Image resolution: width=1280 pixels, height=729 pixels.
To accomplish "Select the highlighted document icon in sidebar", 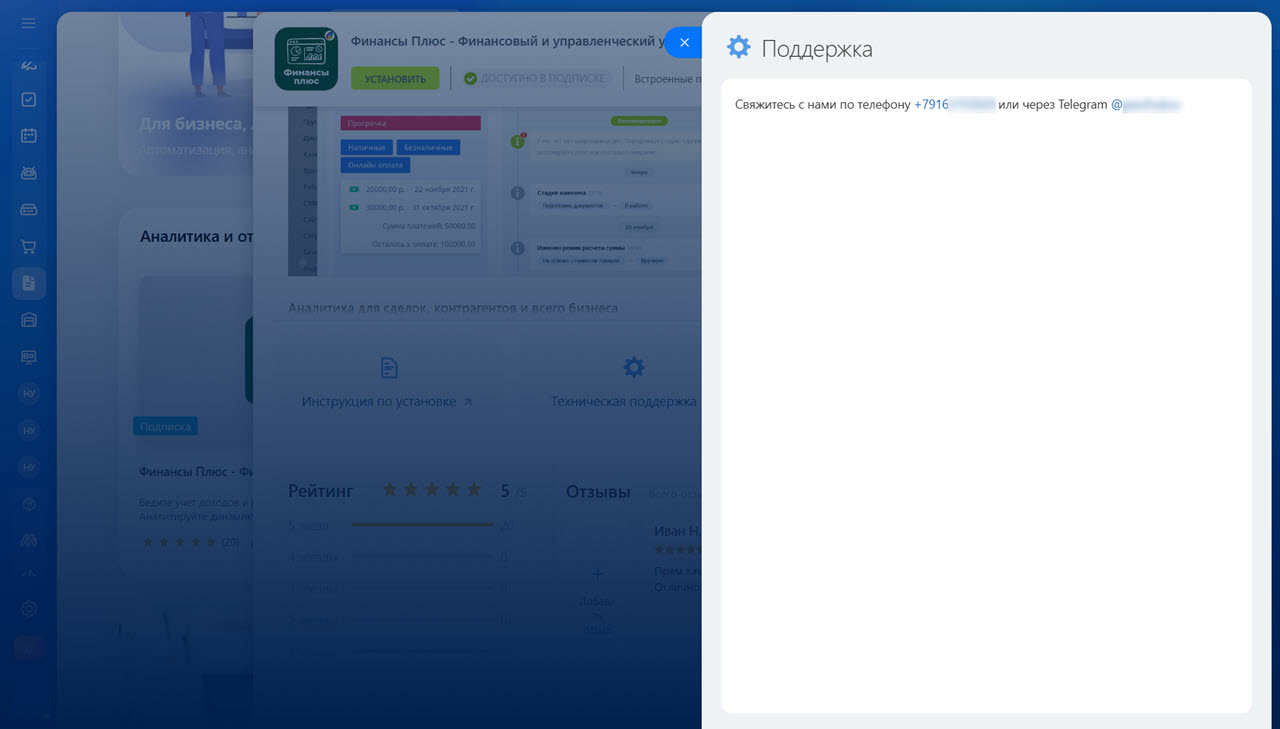I will 29,283.
